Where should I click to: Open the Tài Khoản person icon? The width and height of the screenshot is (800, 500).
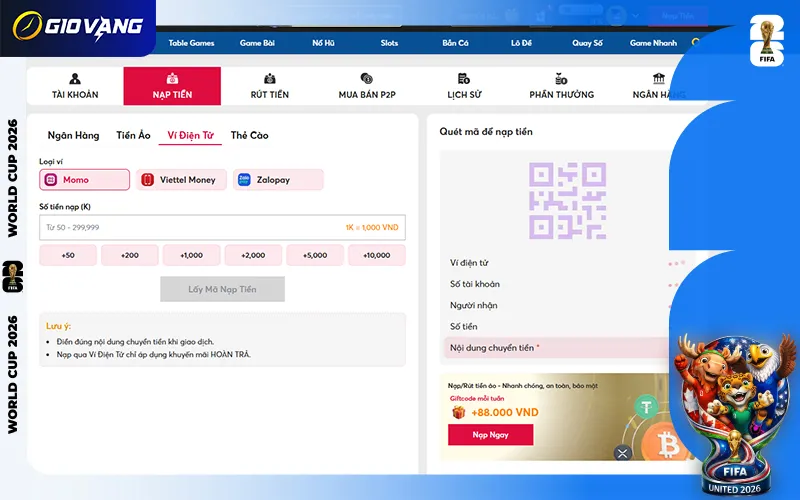point(75,79)
